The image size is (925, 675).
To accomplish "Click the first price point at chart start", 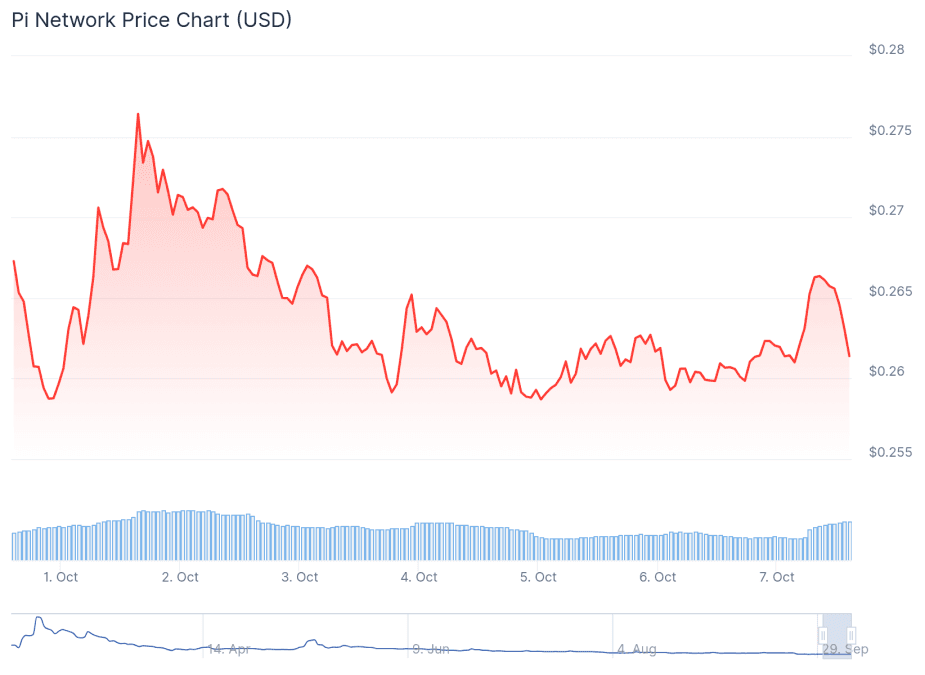I will coord(13,261).
